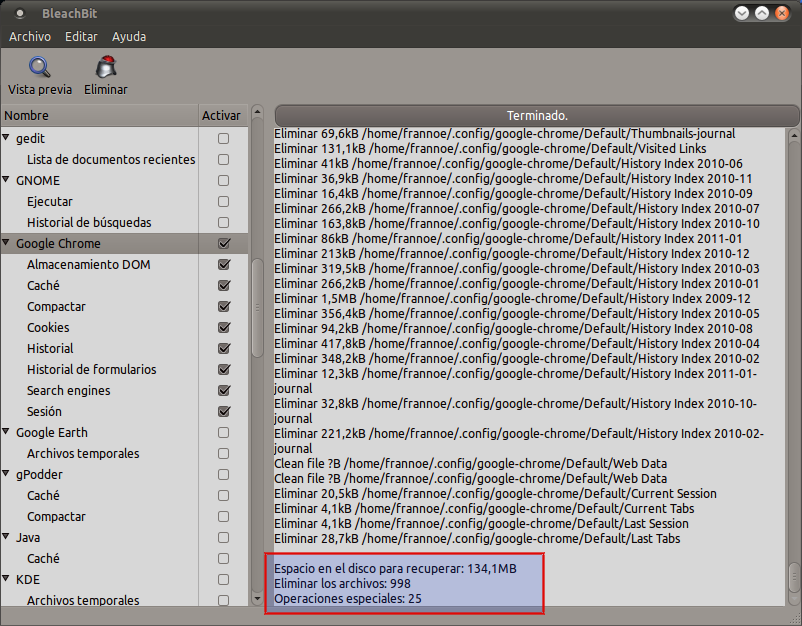This screenshot has width=802, height=626.
Task: Select the Compactar row under Google Chrome
Action: pos(125,306)
